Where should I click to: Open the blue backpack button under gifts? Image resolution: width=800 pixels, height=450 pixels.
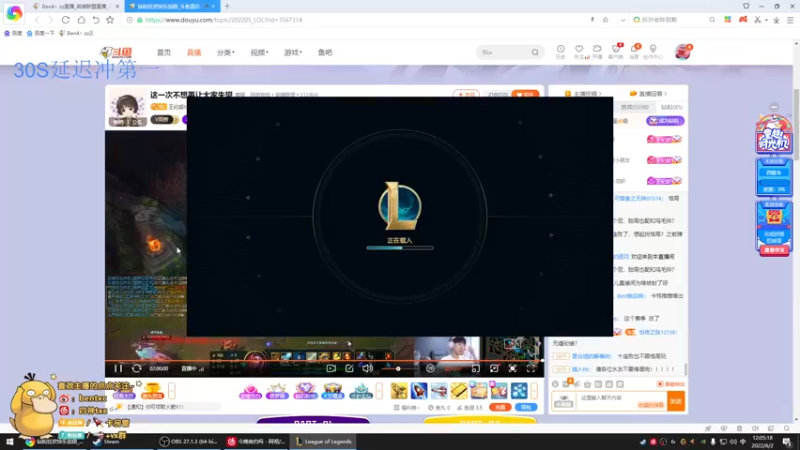point(526,407)
